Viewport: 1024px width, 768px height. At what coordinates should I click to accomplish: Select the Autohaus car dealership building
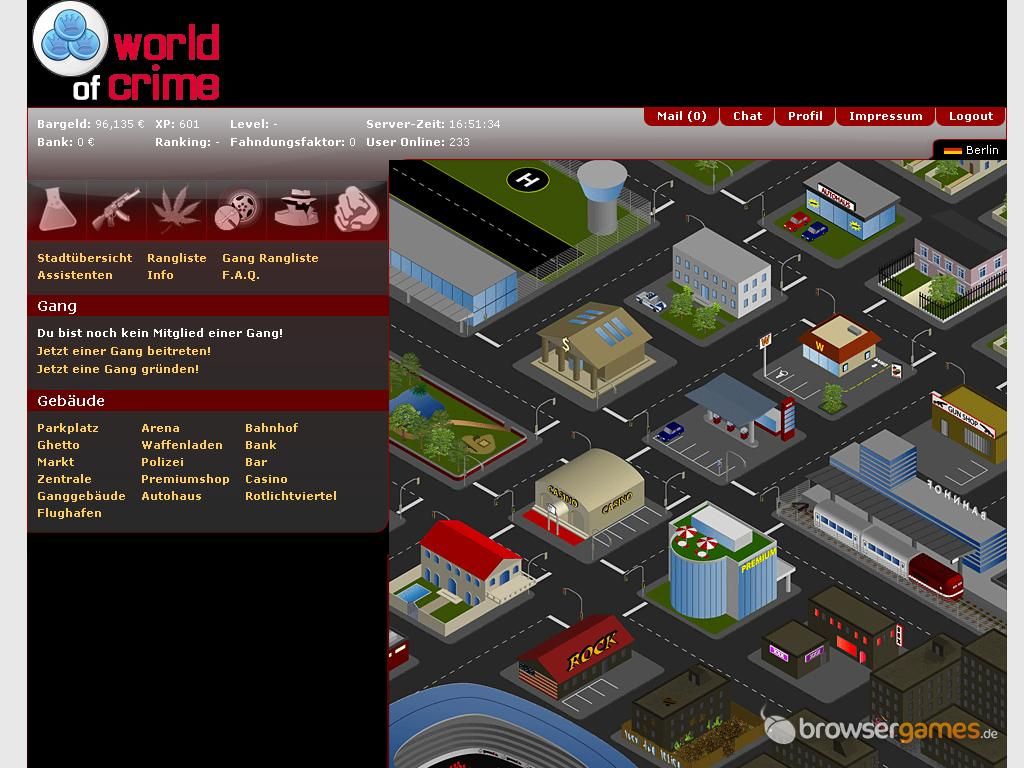pyautogui.click(x=849, y=204)
